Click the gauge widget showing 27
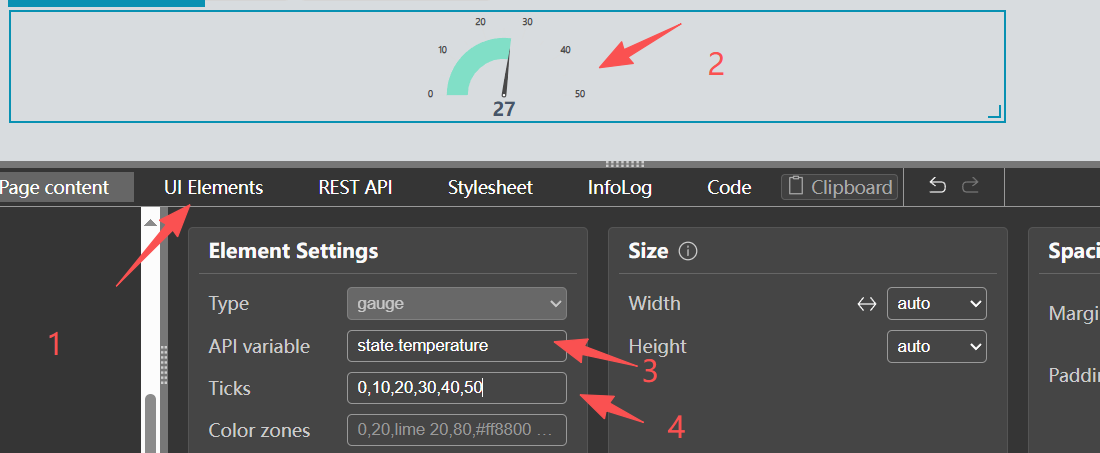 (507, 67)
